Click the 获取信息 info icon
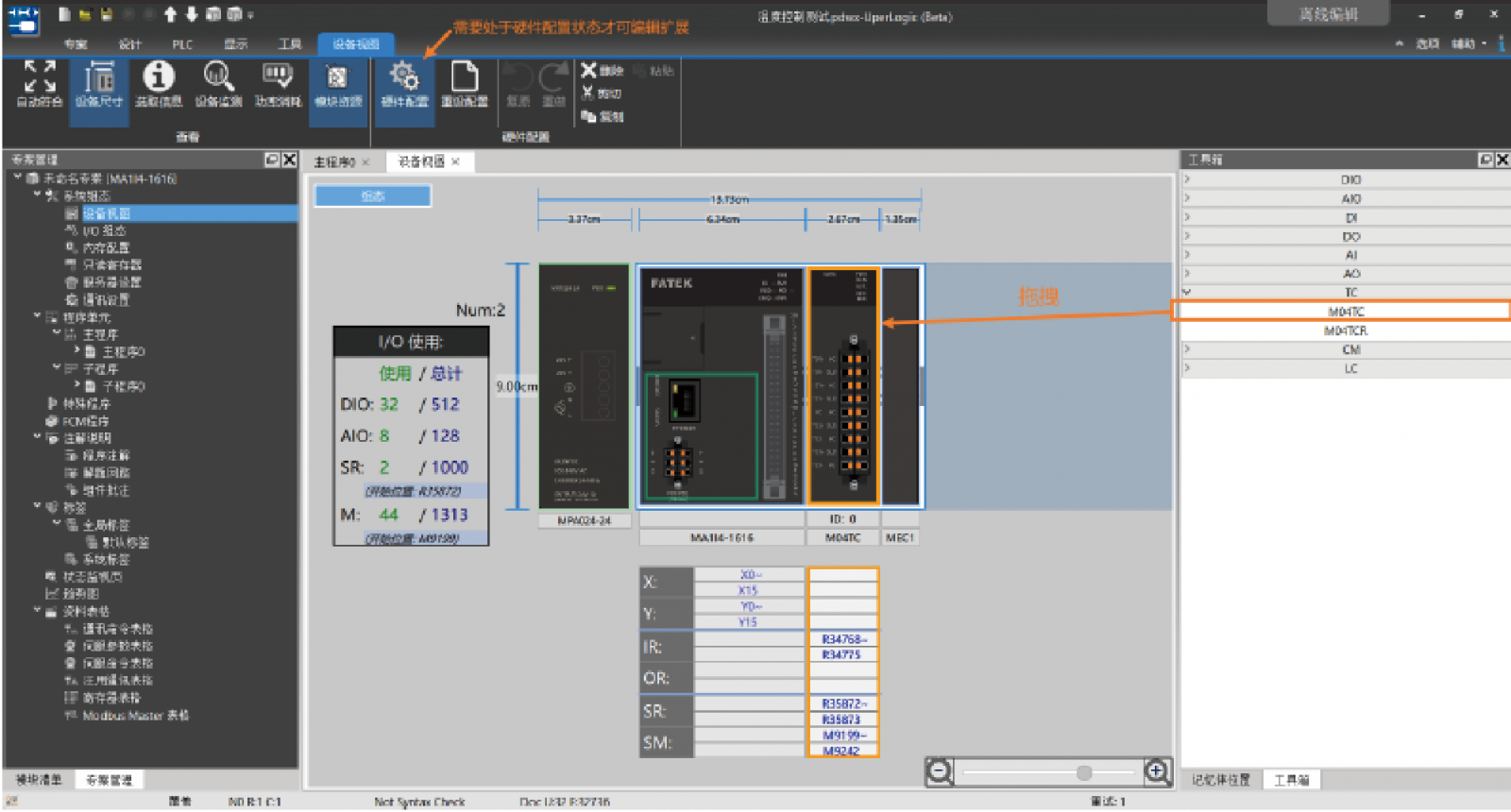The height and width of the screenshot is (812, 1511). [159, 77]
